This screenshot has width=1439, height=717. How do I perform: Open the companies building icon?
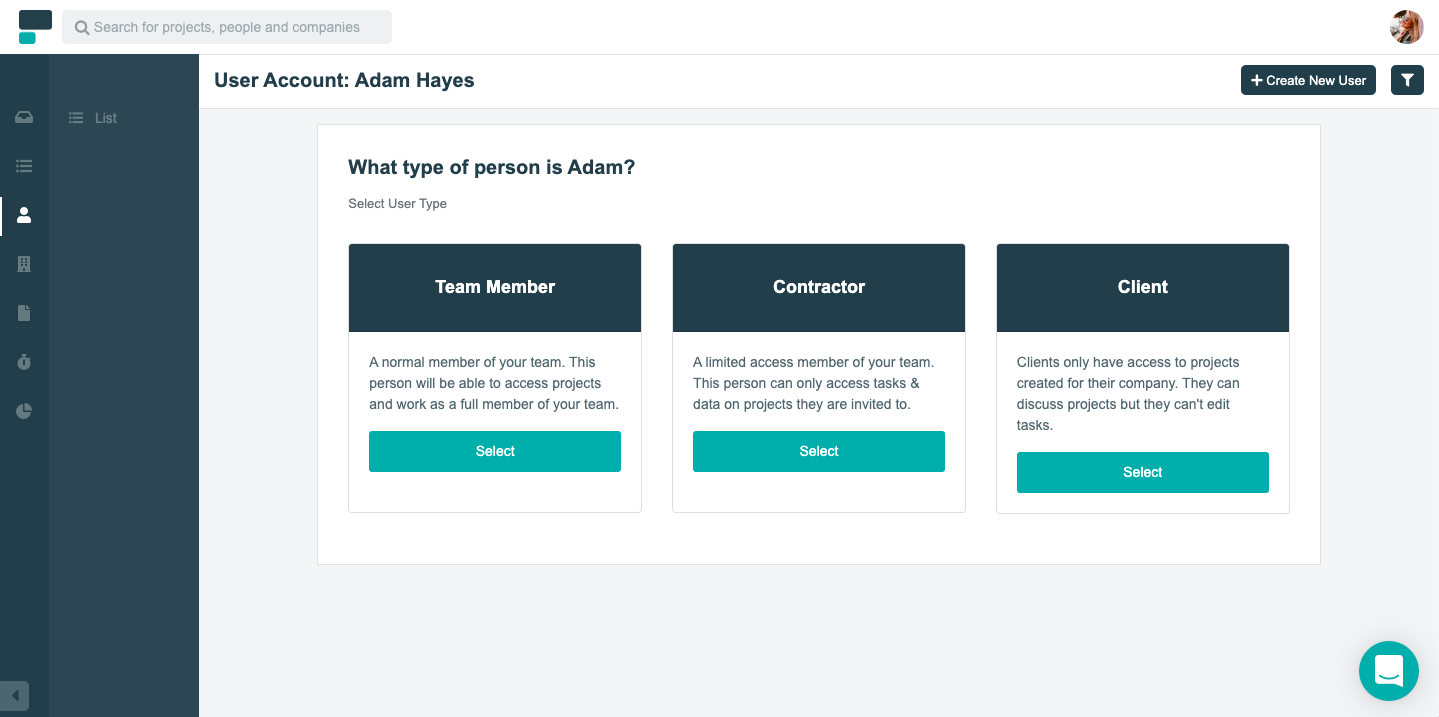[x=24, y=264]
